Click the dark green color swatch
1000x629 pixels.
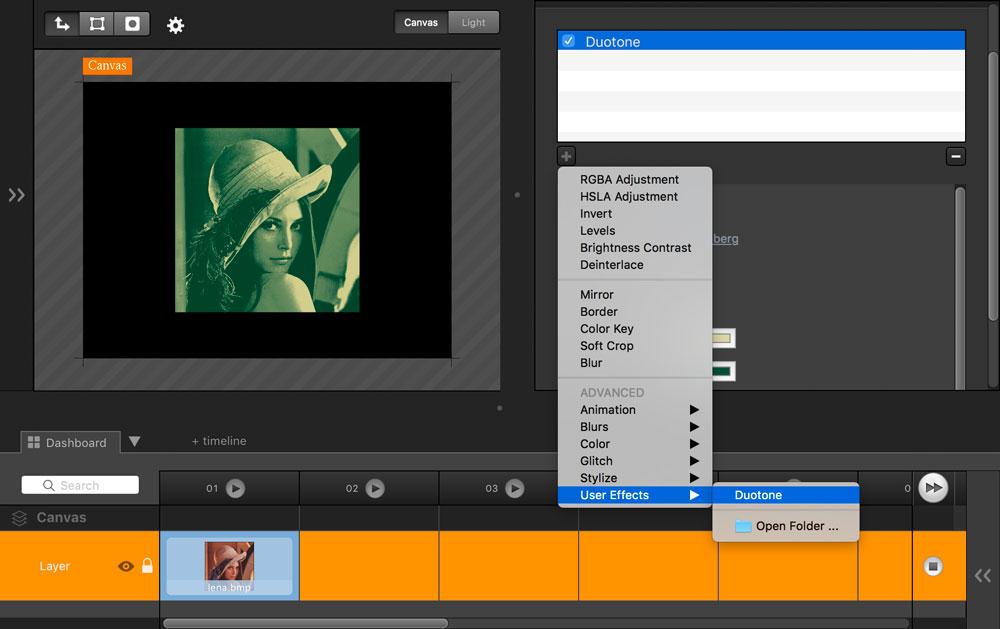[x=722, y=372]
